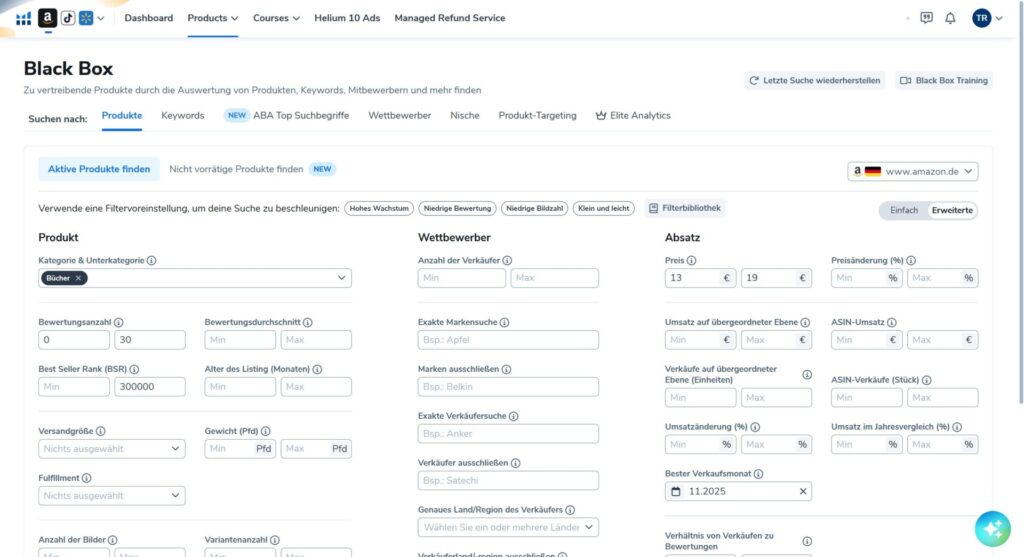Click the BSR max field showing 300000
1024x557 pixels.
150,387
